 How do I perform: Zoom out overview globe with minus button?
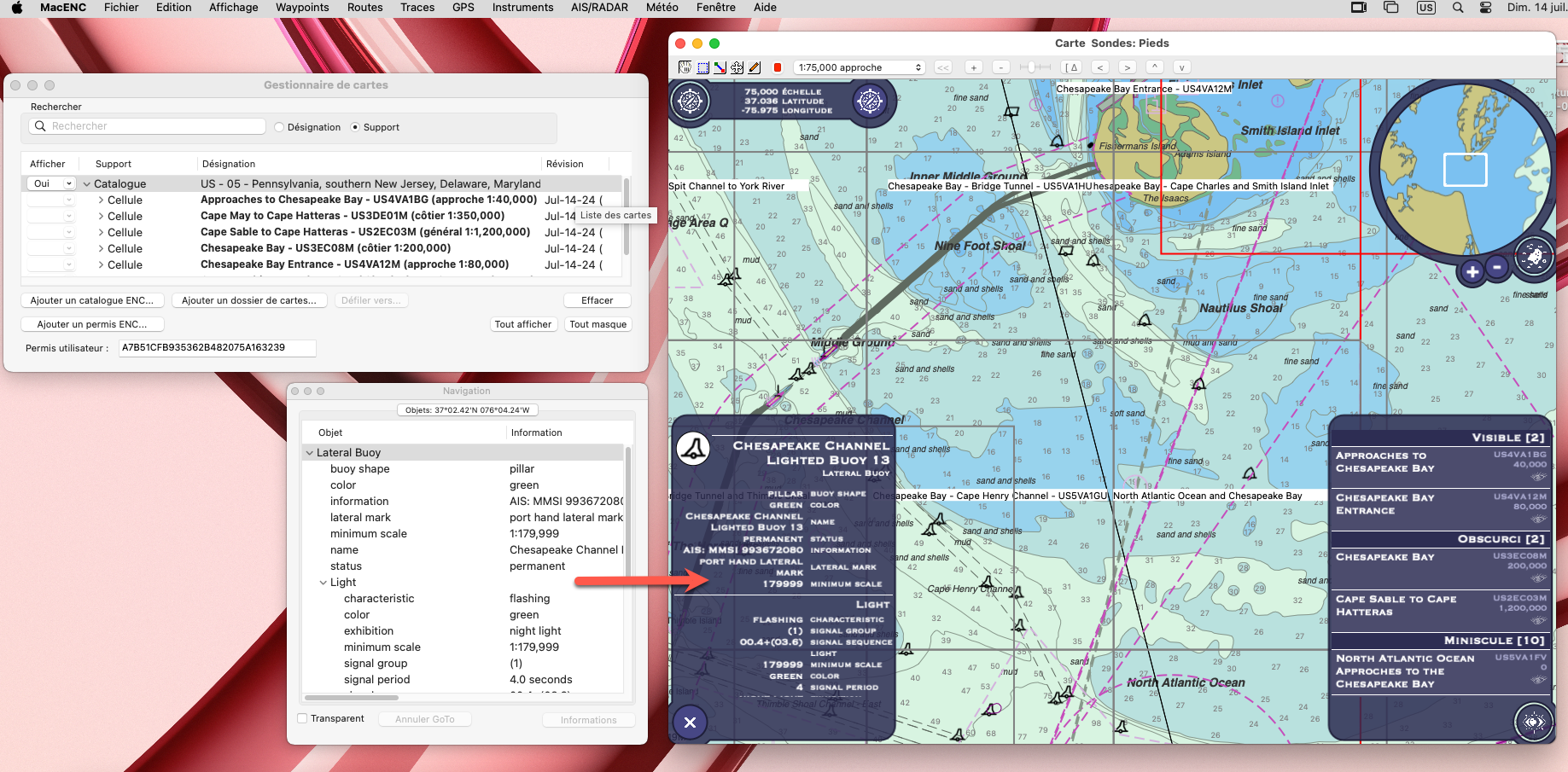coord(1496,267)
